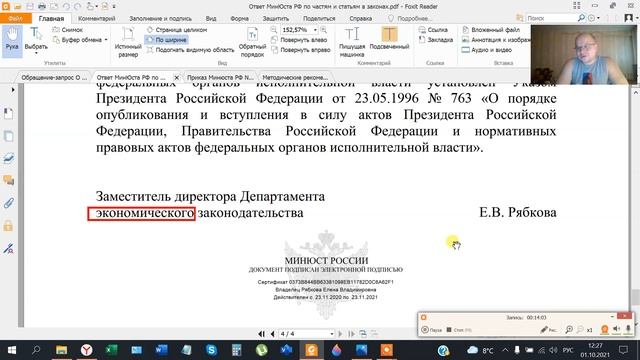Open the bookmarks panel in left sidebar
The height and width of the screenshot is (360, 640).
[x=9, y=113]
